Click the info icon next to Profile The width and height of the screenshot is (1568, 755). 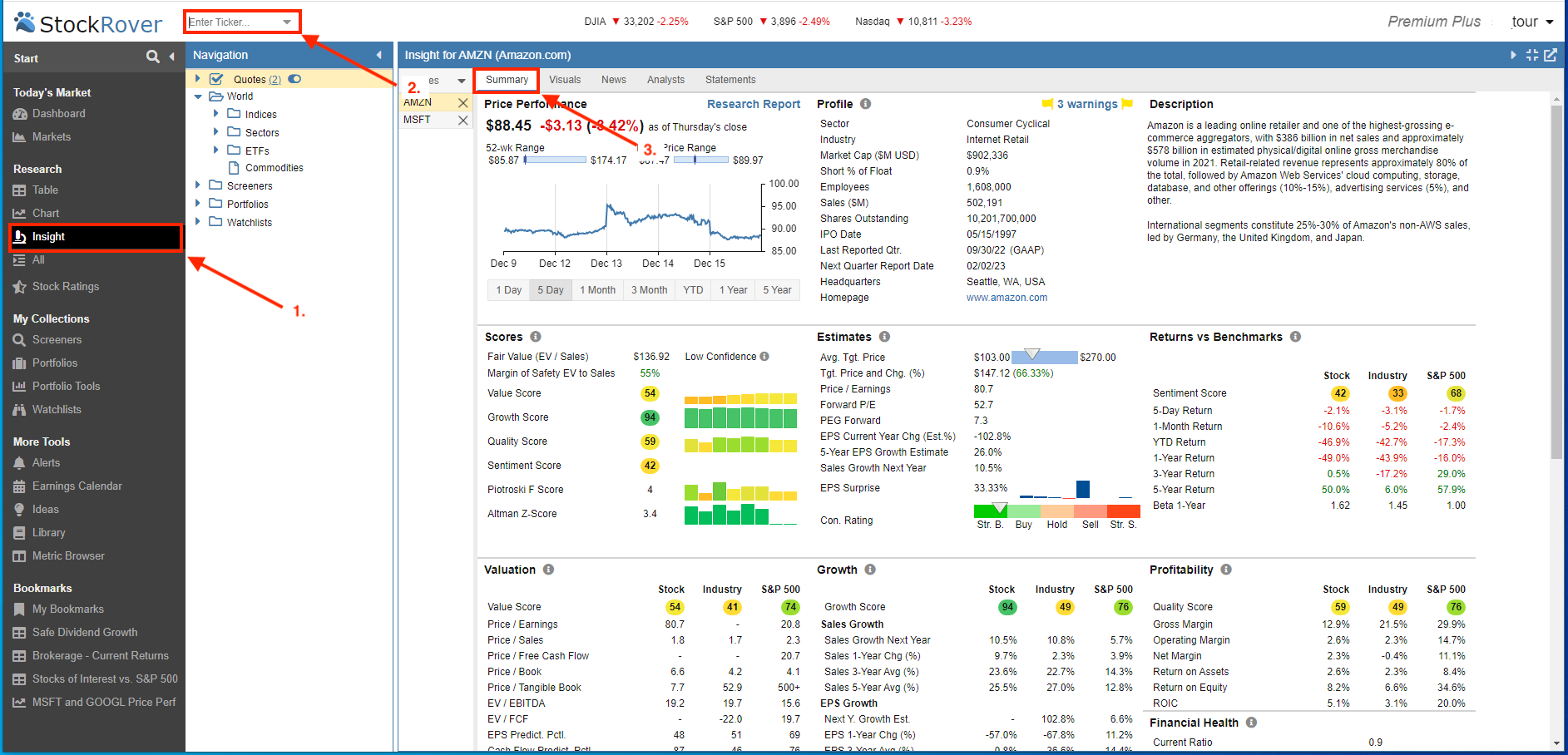pyautogui.click(x=865, y=104)
